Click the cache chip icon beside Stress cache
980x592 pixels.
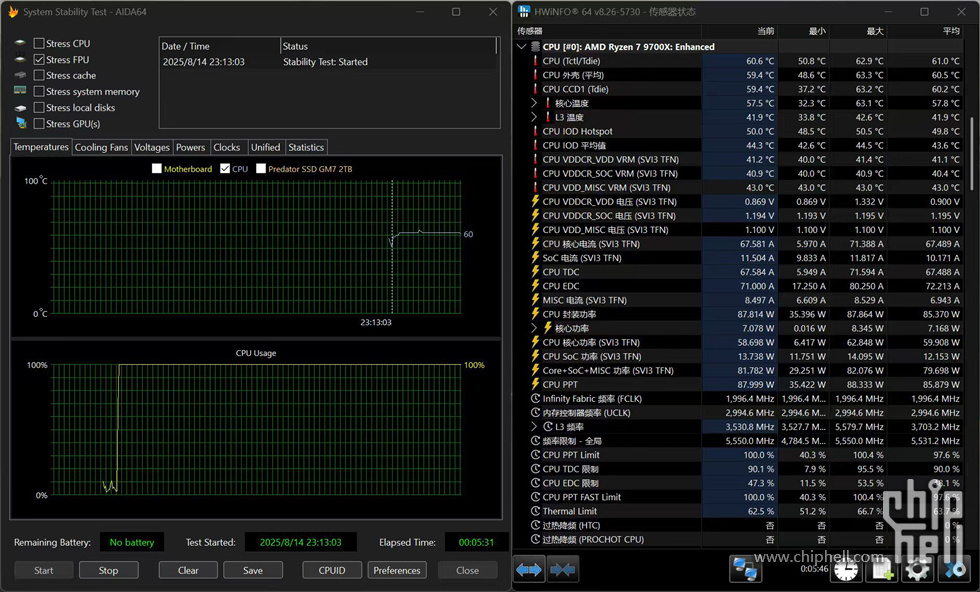(21, 75)
